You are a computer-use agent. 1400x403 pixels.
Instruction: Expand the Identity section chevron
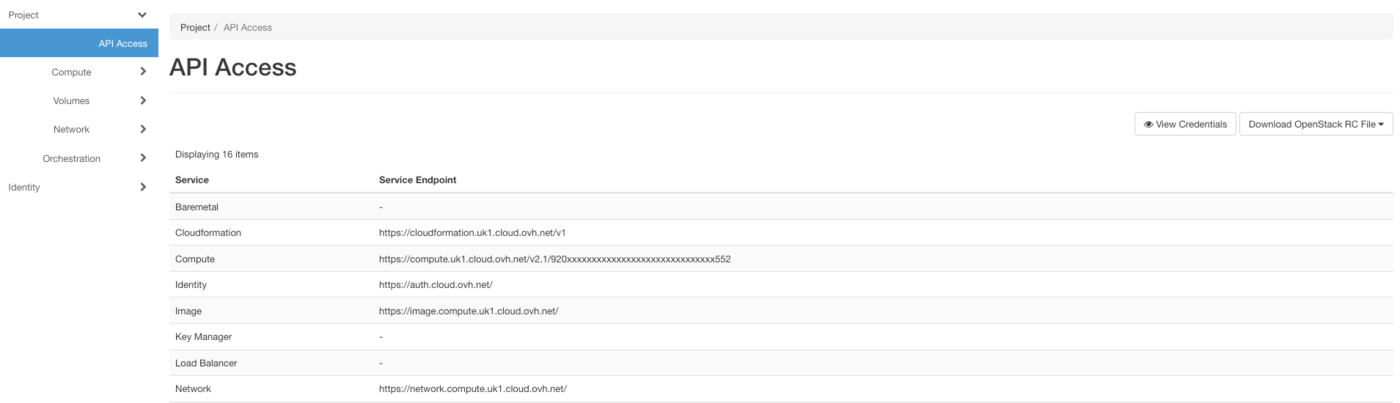click(143, 187)
